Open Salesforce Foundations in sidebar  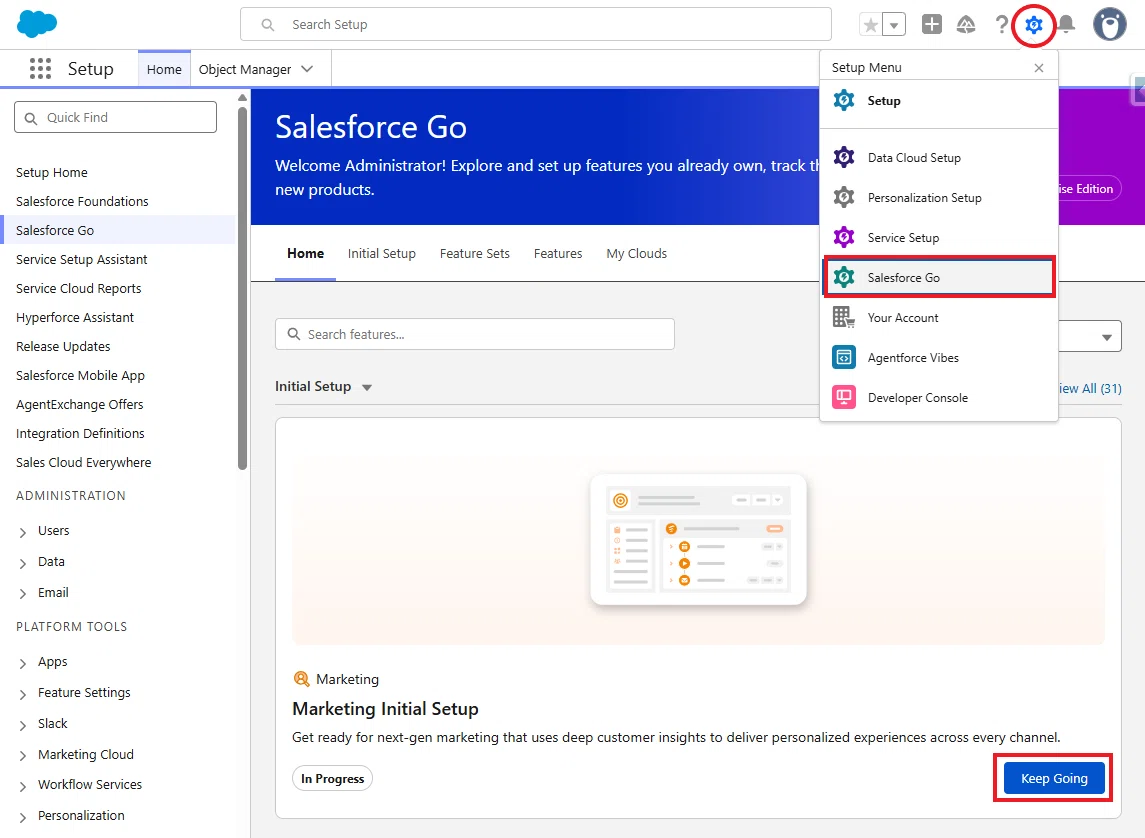(83, 201)
